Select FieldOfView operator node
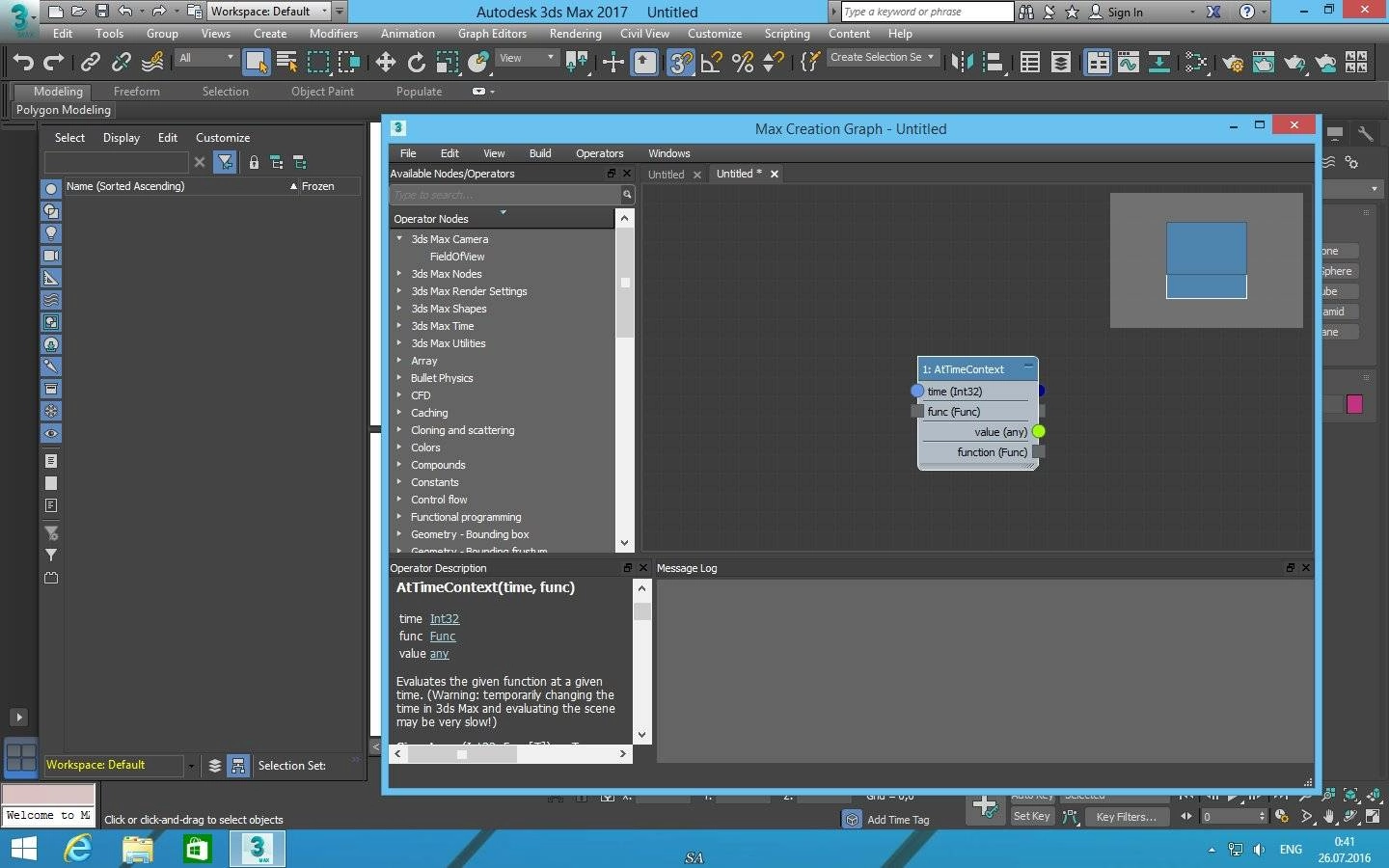 [457, 257]
